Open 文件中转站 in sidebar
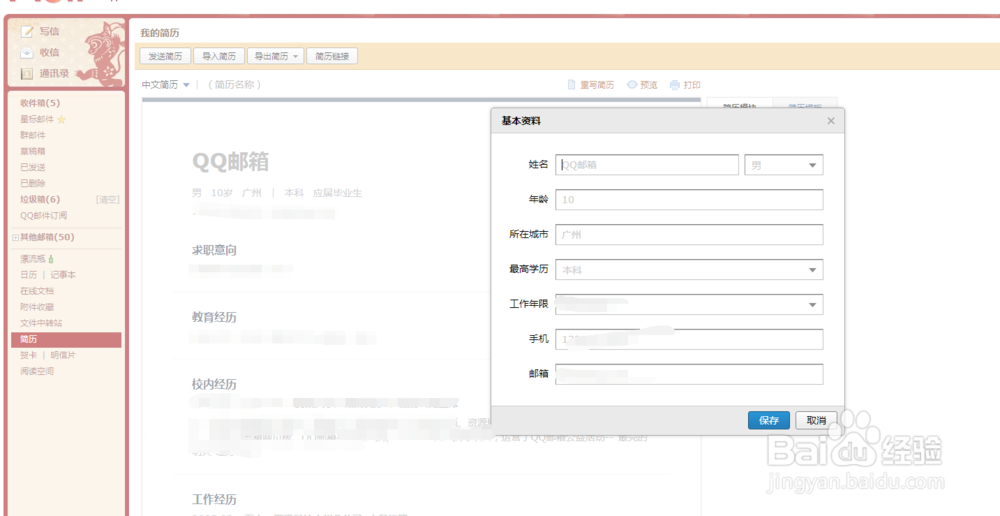Viewport: 1000px width, 516px height. click(x=41, y=323)
